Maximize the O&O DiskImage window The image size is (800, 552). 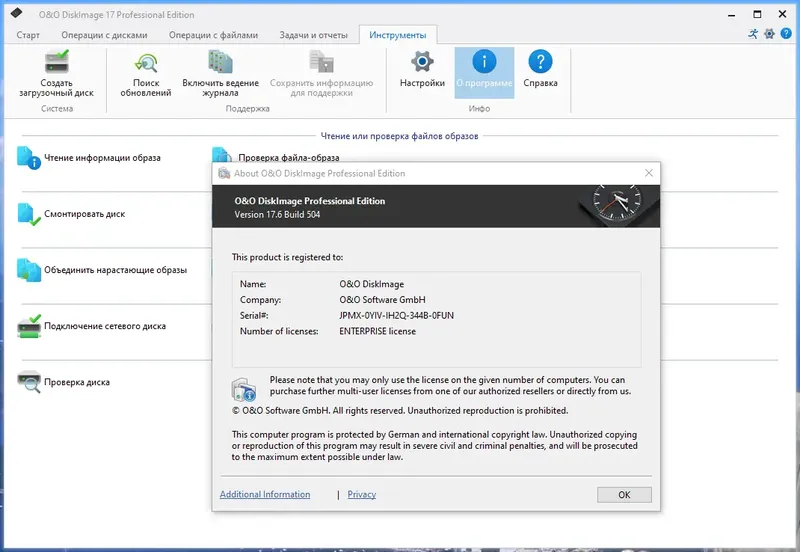pos(757,14)
